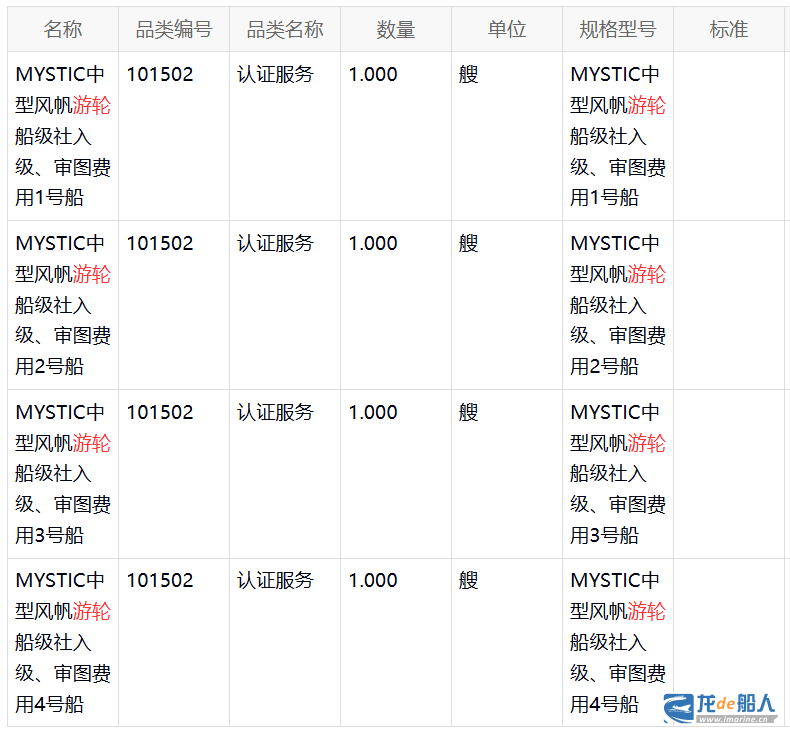Click red 游轮 link in 3号船 名称 cell
The image size is (790, 735).
pos(91,443)
